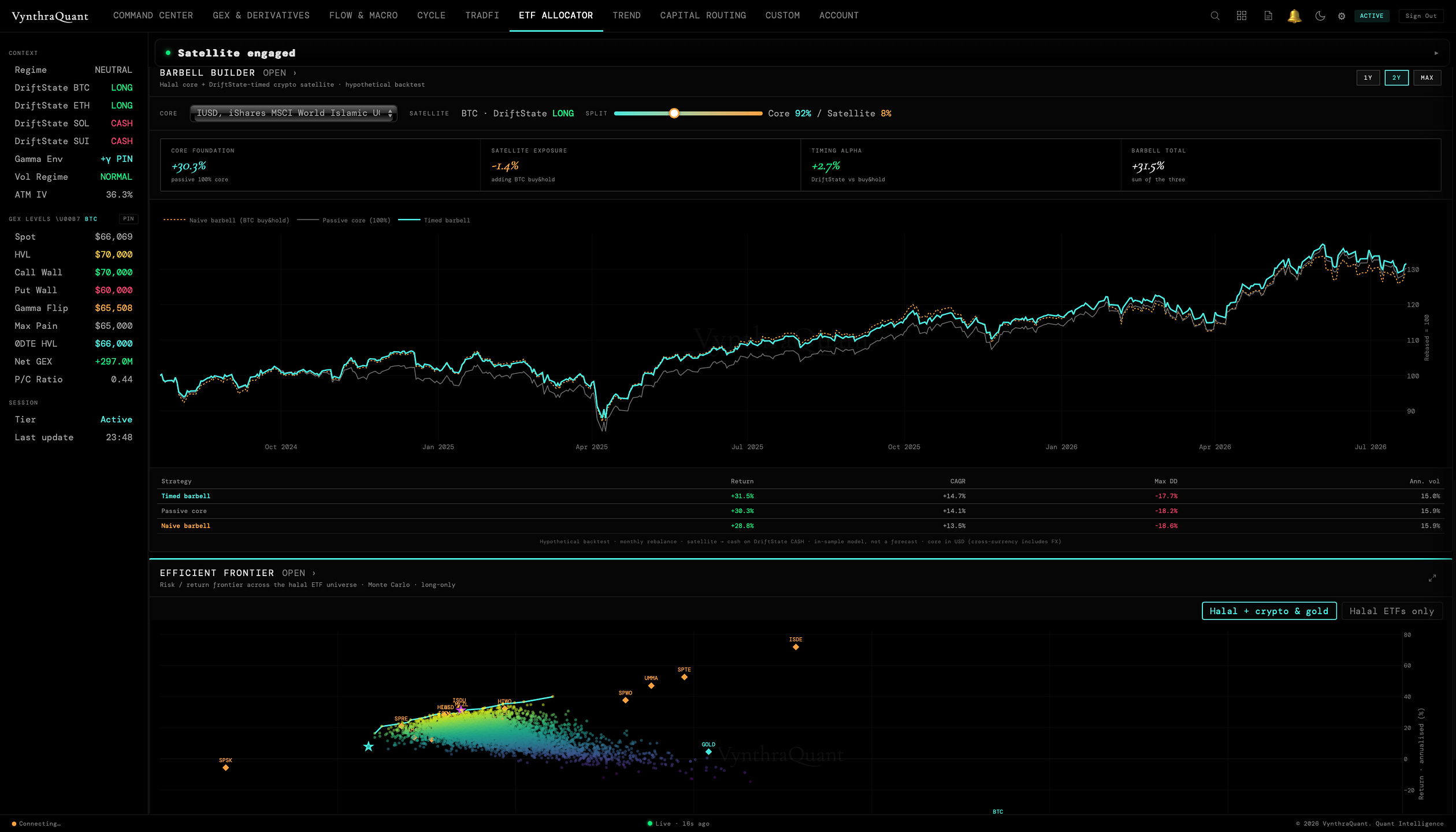Image resolution: width=1456 pixels, height=832 pixels.
Task: Open notifications bell
Action: click(1294, 16)
